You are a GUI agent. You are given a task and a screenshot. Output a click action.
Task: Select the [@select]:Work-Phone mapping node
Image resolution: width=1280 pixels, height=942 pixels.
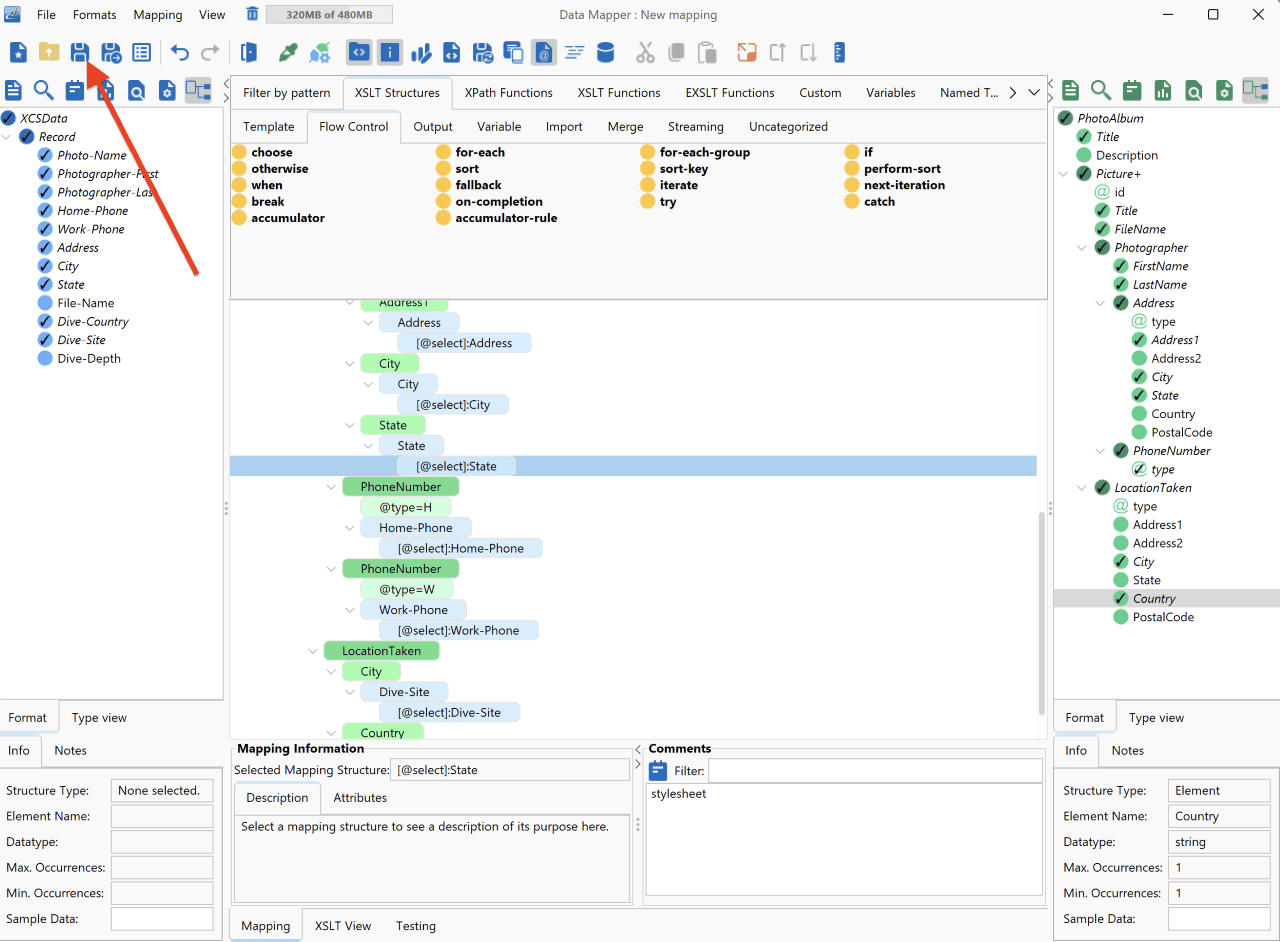point(458,631)
